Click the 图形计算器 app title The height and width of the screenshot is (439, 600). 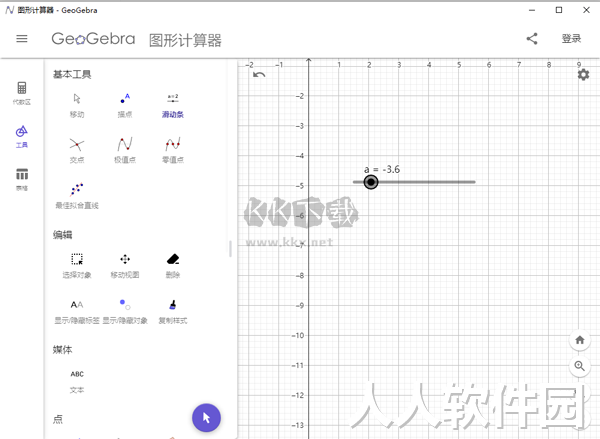(185, 40)
